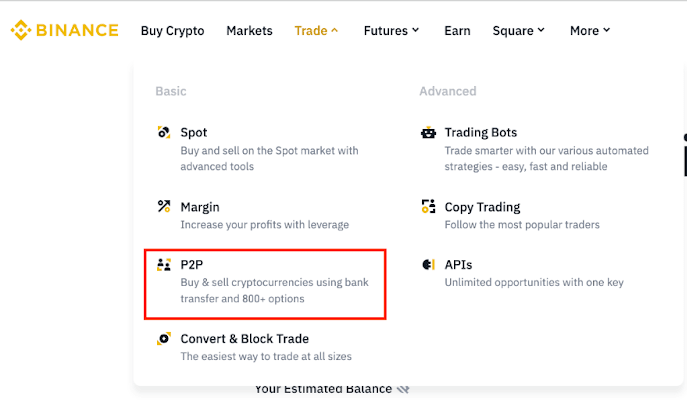Choose P2P bank transfer trading

click(x=265, y=281)
